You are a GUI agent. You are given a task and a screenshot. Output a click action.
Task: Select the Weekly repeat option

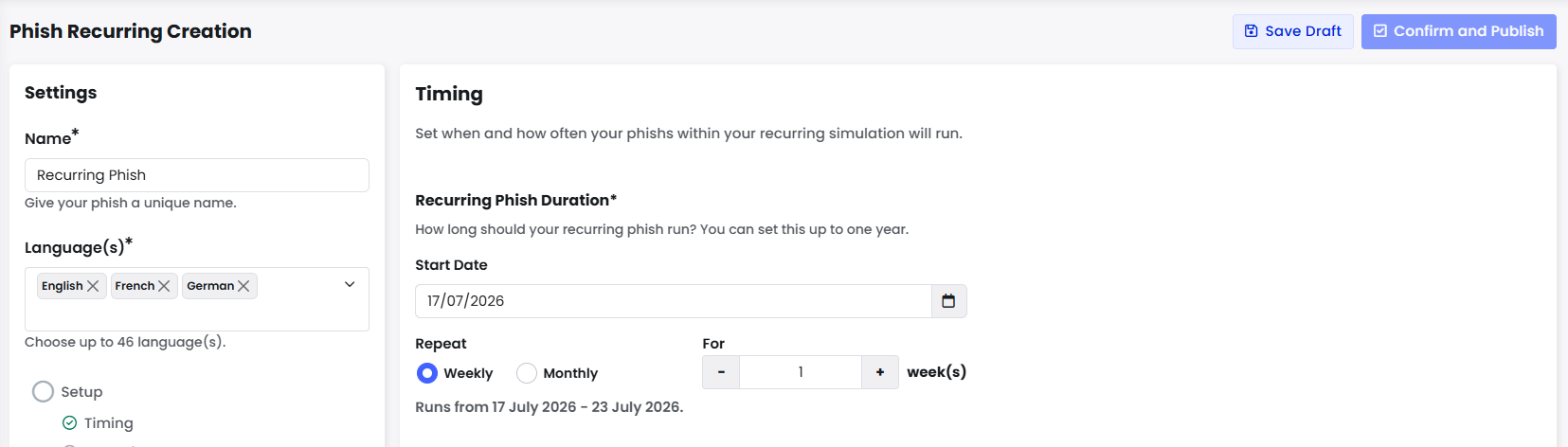pos(427,373)
